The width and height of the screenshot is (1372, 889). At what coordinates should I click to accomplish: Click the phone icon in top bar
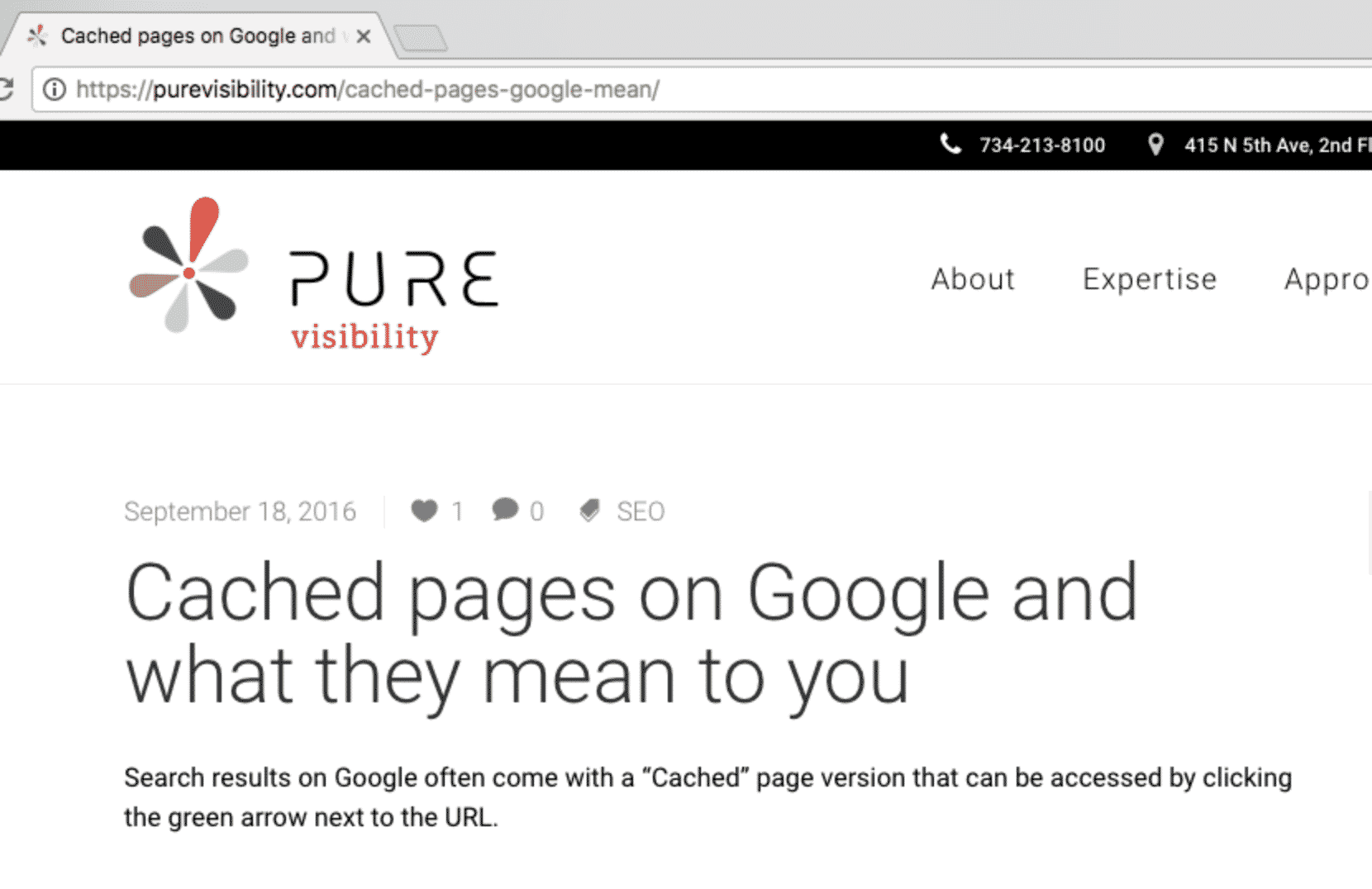pyautogui.click(x=950, y=145)
